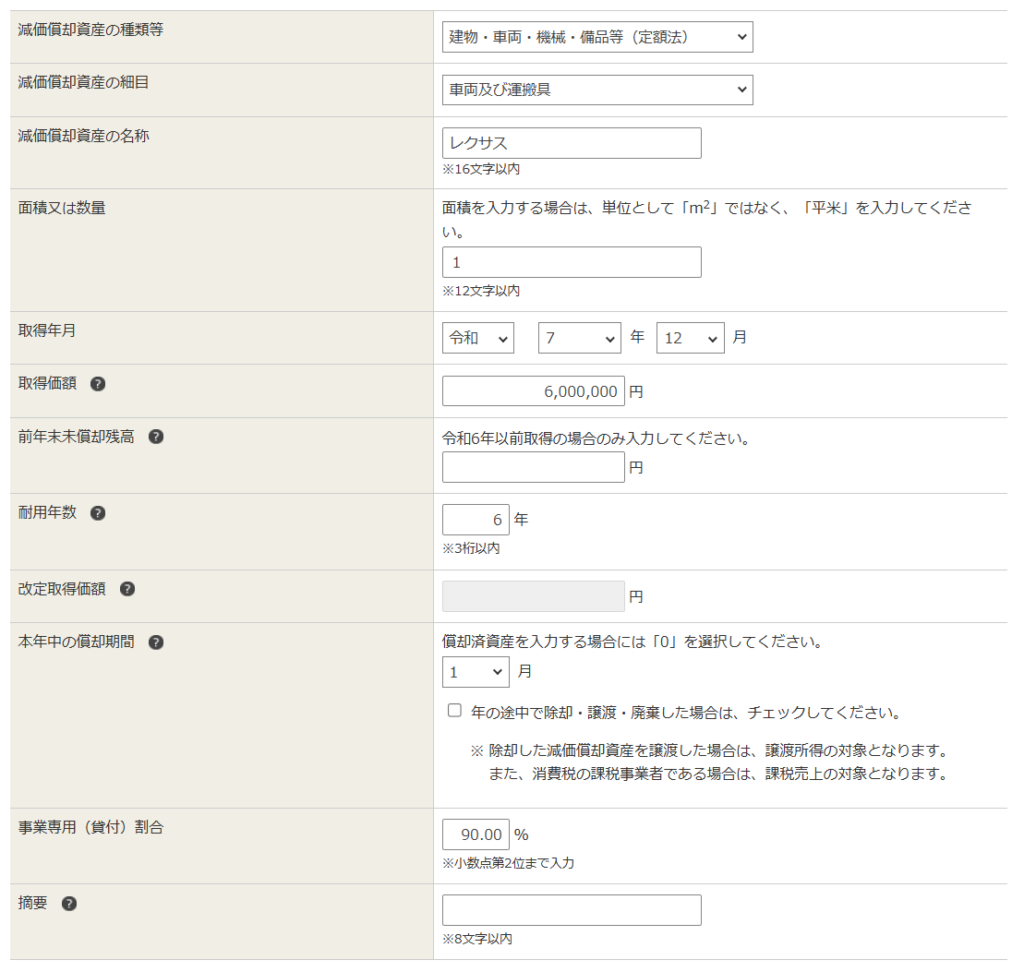The image size is (1024, 972).
Task: Expand the 減価償却資産の細目 dropdown showing 車両及び運搬具
Action: [x=597, y=90]
